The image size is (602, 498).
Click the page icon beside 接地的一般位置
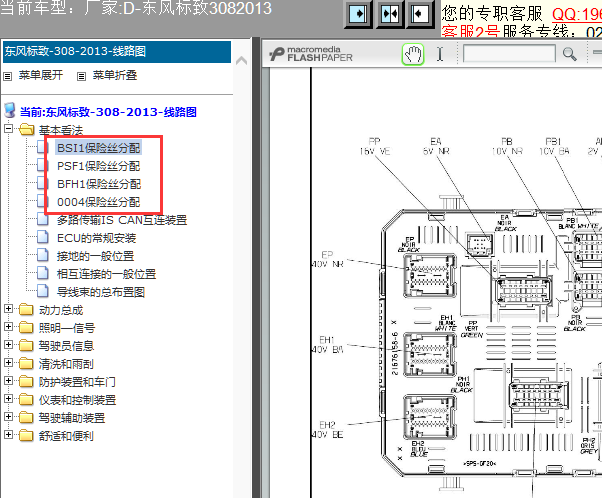click(x=43, y=255)
